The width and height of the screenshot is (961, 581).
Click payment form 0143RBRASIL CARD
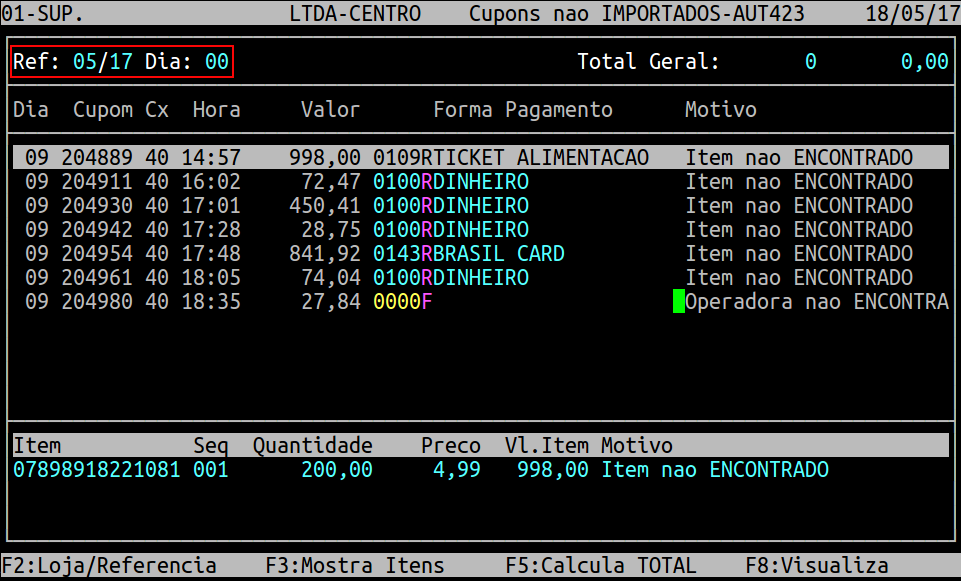point(469,253)
